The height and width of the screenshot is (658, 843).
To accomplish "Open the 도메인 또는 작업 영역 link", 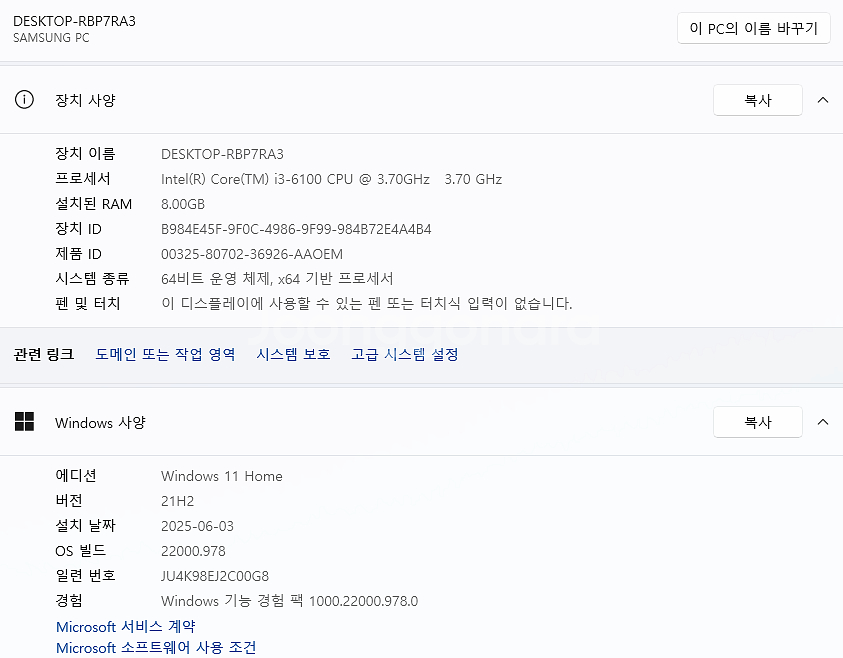I will pos(165,354).
